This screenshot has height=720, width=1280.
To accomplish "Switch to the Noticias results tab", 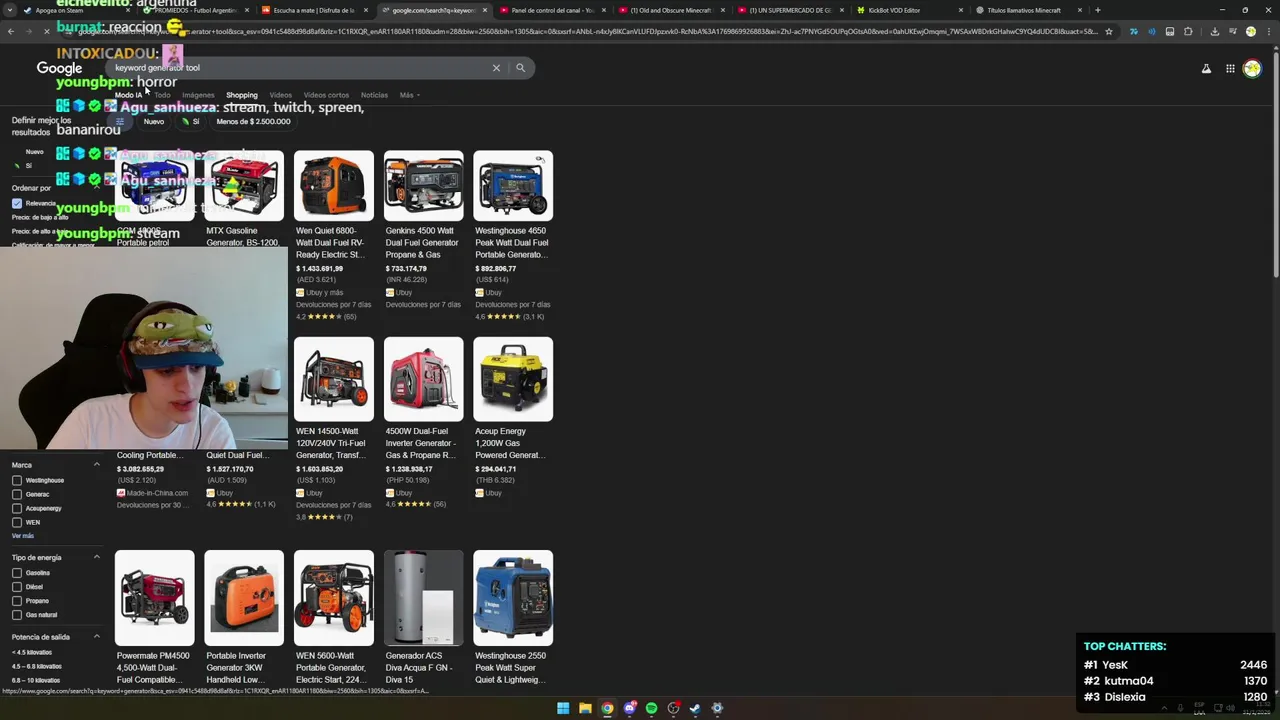I will tap(374, 95).
